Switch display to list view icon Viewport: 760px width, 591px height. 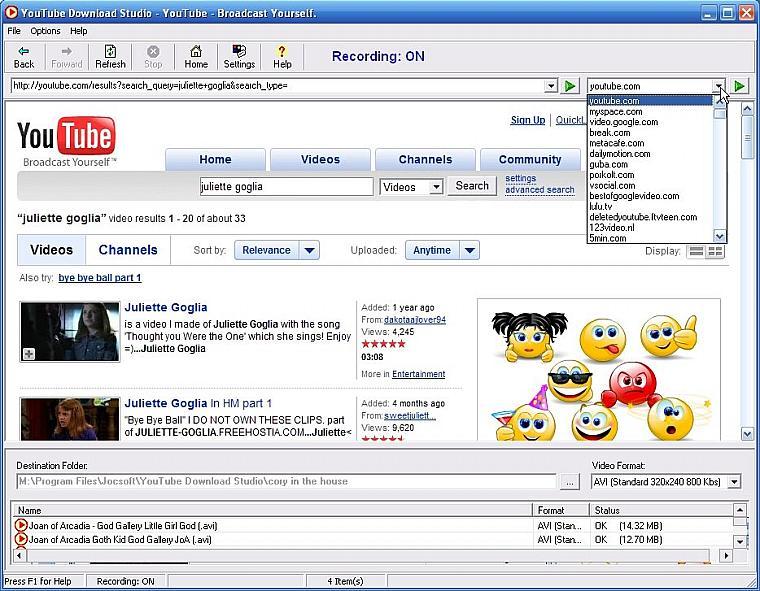pyautogui.click(x=697, y=251)
